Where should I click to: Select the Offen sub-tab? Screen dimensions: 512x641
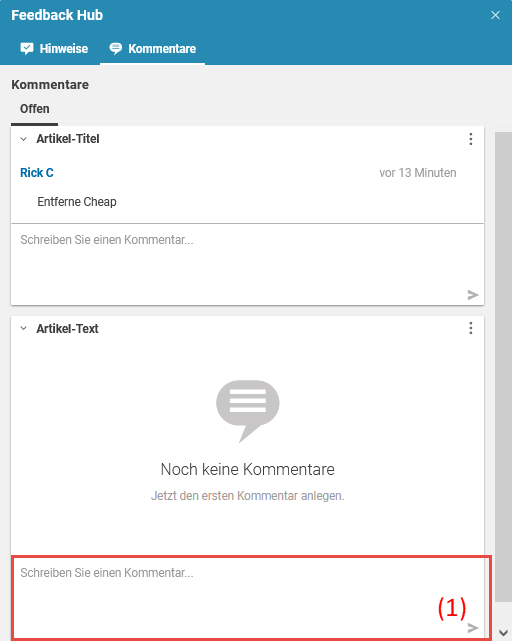tap(34, 109)
